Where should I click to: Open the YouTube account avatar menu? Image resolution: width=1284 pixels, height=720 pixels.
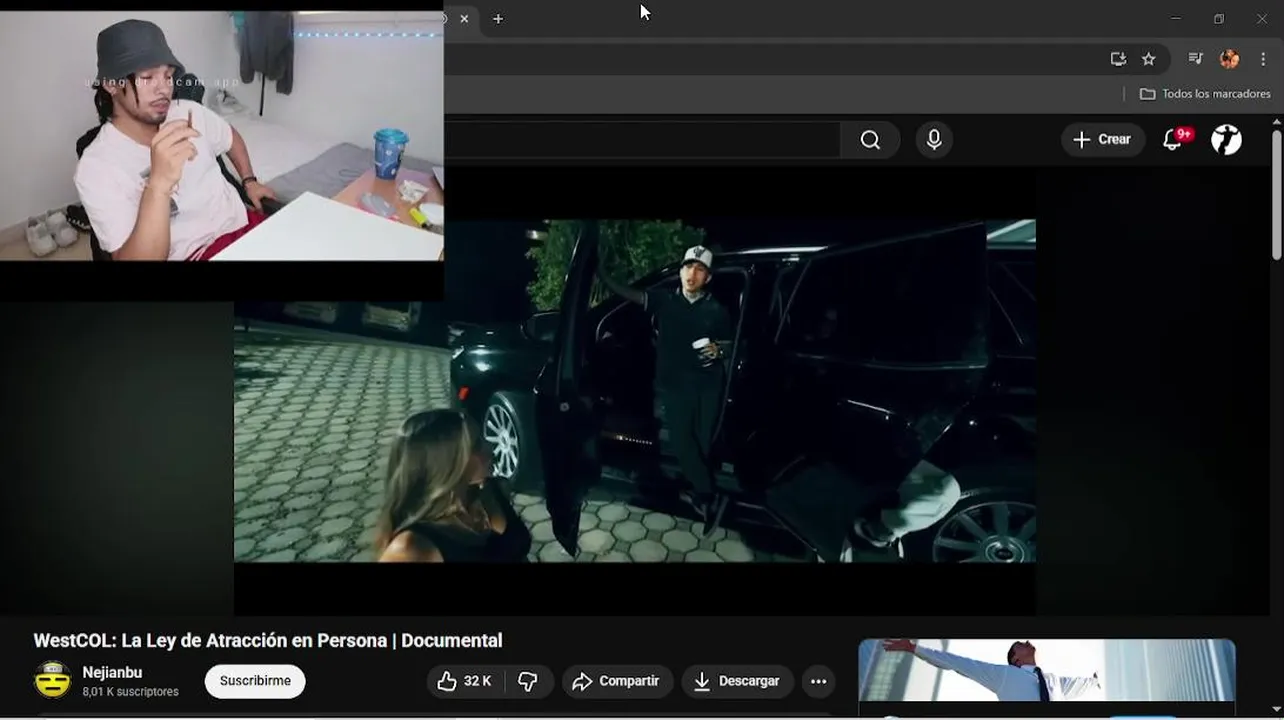1226,140
